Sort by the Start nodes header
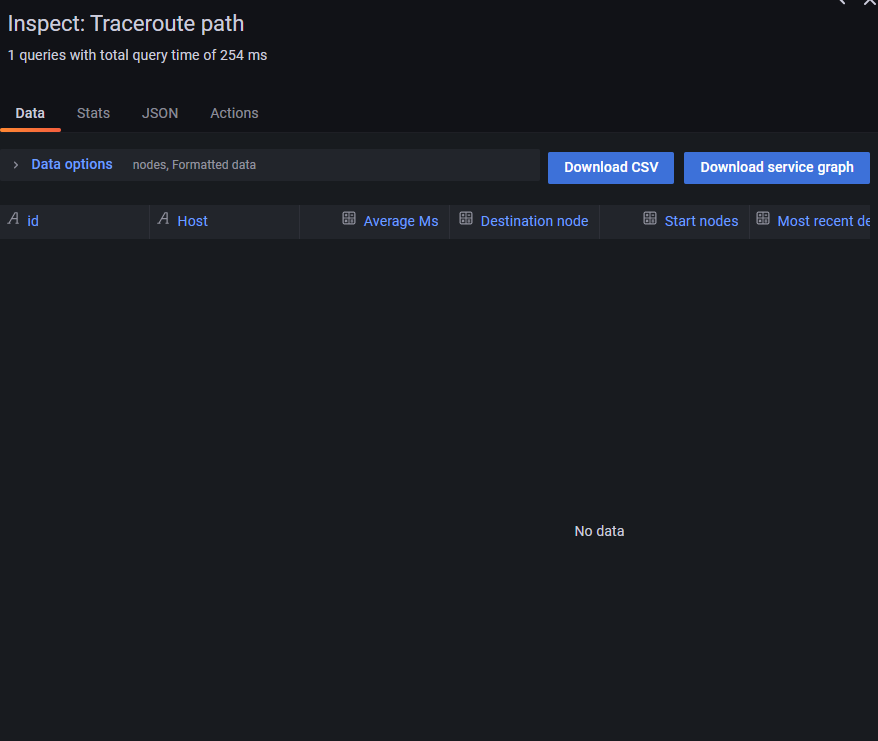Image resolution: width=878 pixels, height=741 pixels. click(x=702, y=220)
